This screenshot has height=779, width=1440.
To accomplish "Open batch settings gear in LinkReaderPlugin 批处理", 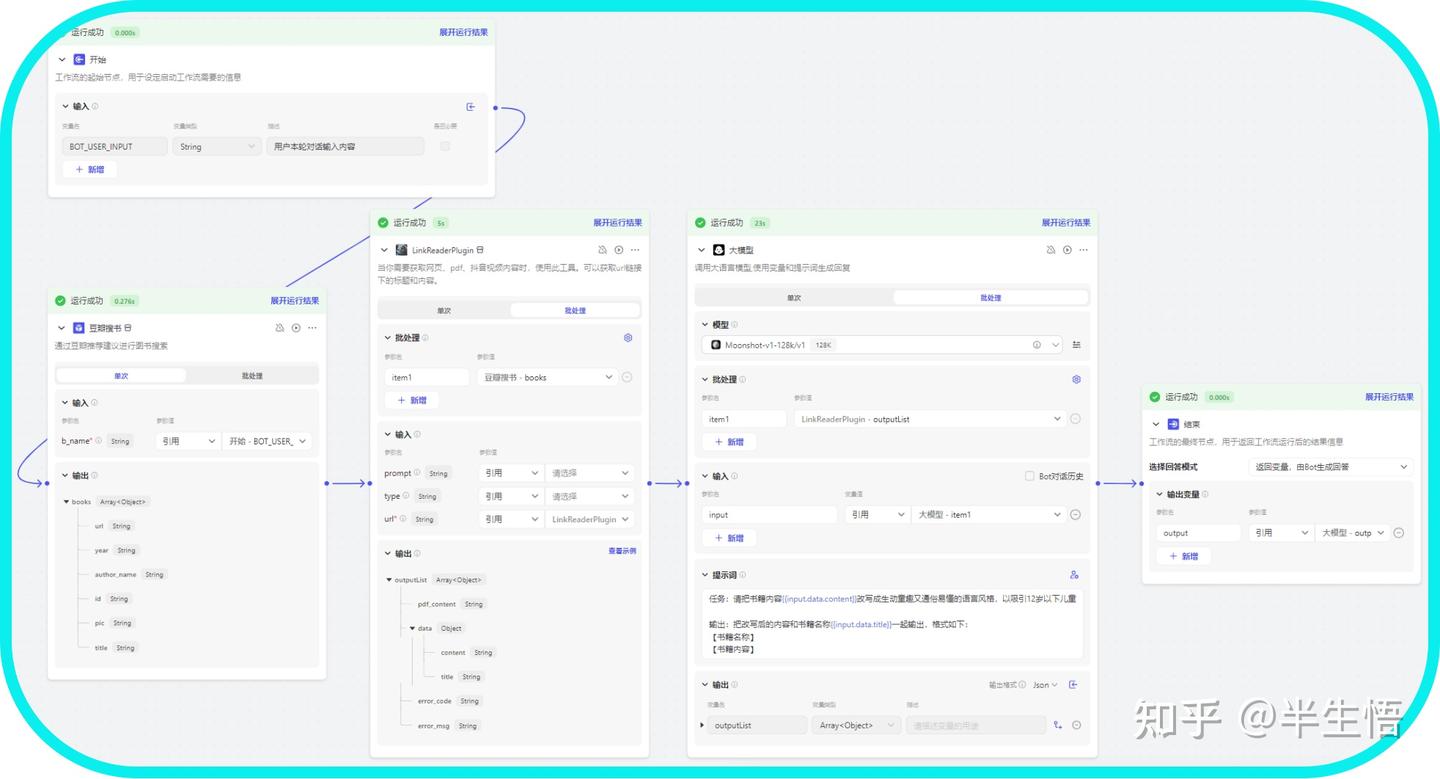I will point(628,338).
